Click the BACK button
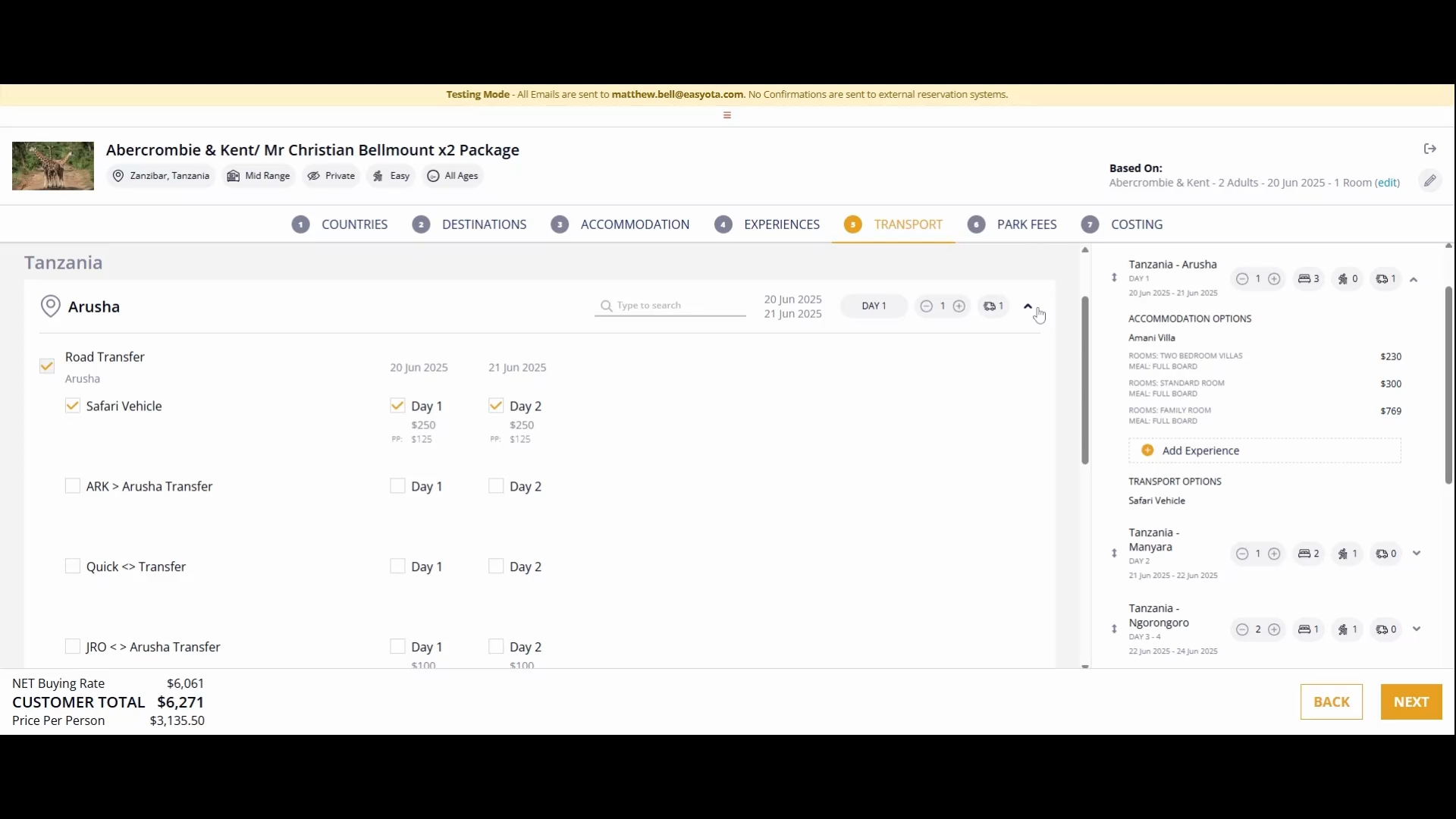The image size is (1456, 819). point(1332,702)
